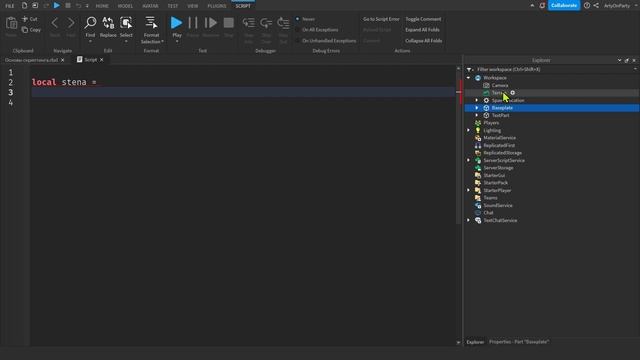Open the Format Selection dropdown arrow
The image size is (640, 360).
point(162,42)
